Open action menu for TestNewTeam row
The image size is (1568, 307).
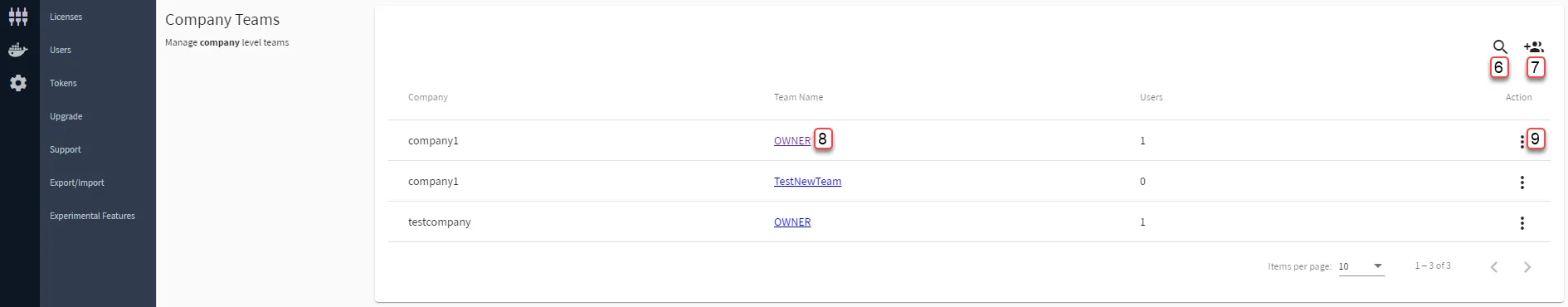point(1522,183)
